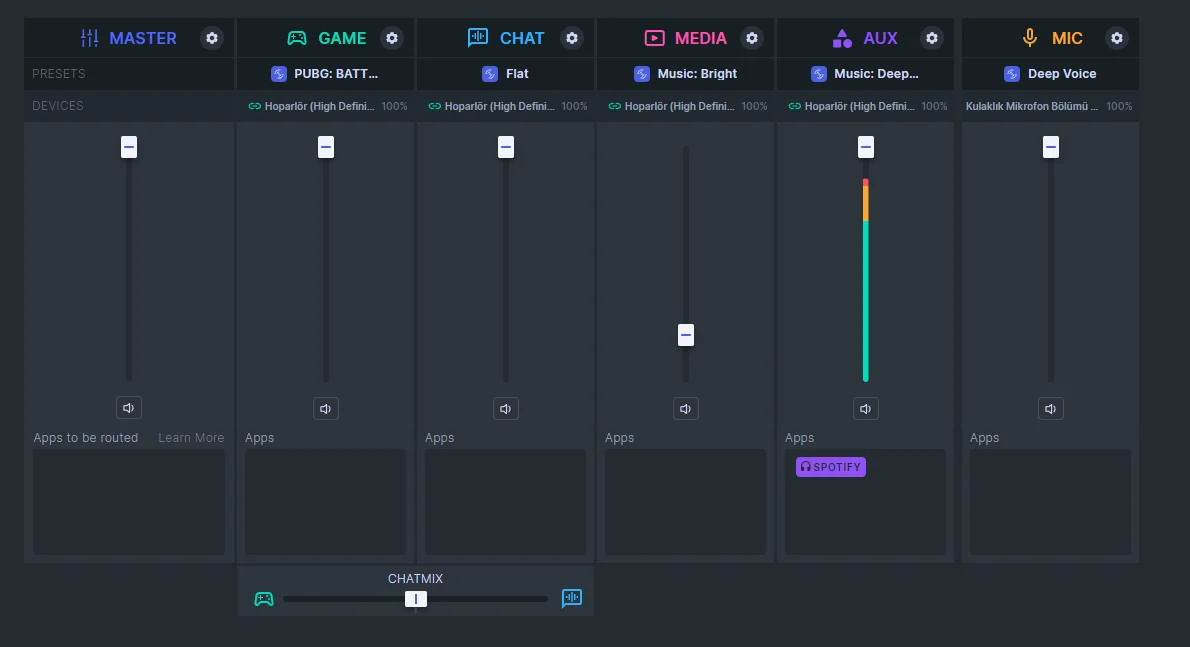Click the MIC microphone icon in header

click(x=1029, y=38)
